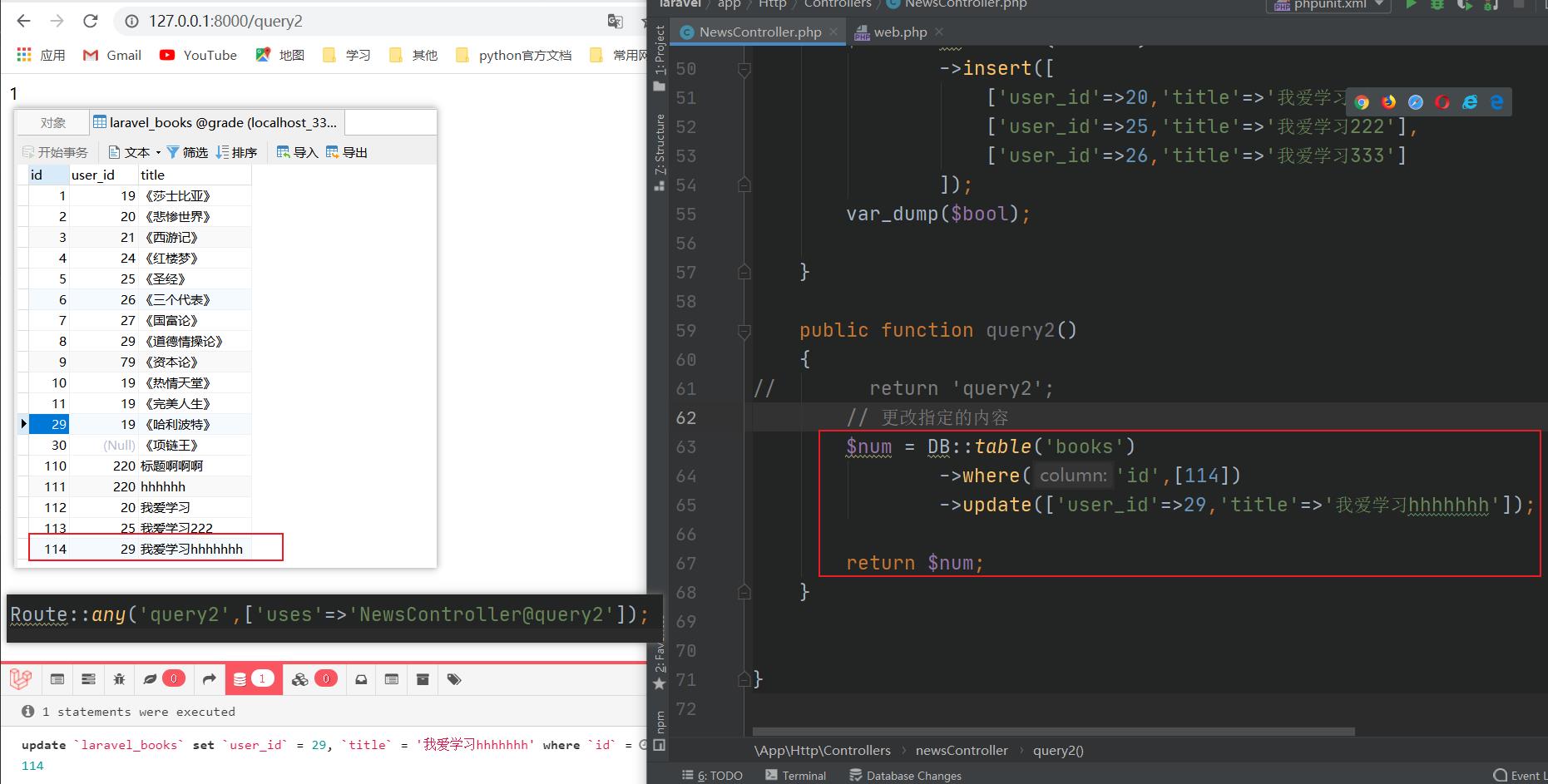Collapse class fold at line 71
This screenshot has width=1548, height=784.
click(x=744, y=679)
